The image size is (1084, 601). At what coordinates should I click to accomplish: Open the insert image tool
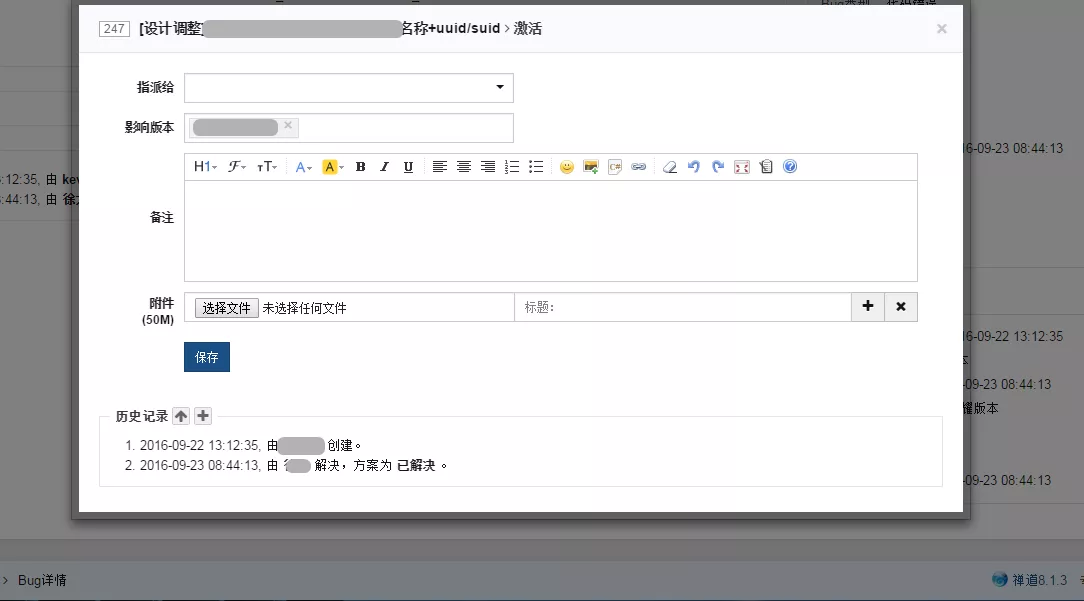[590, 167]
